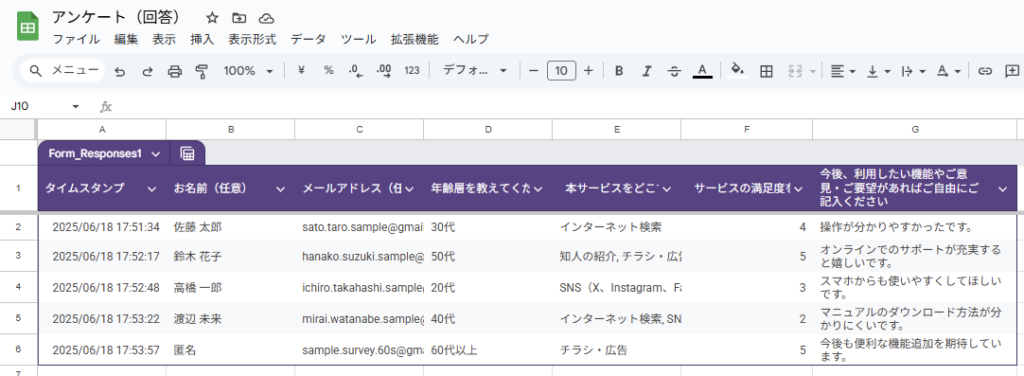Viewport: 1024px width, 376px height.
Task: Open the fill color paint bucket
Action: (x=737, y=70)
